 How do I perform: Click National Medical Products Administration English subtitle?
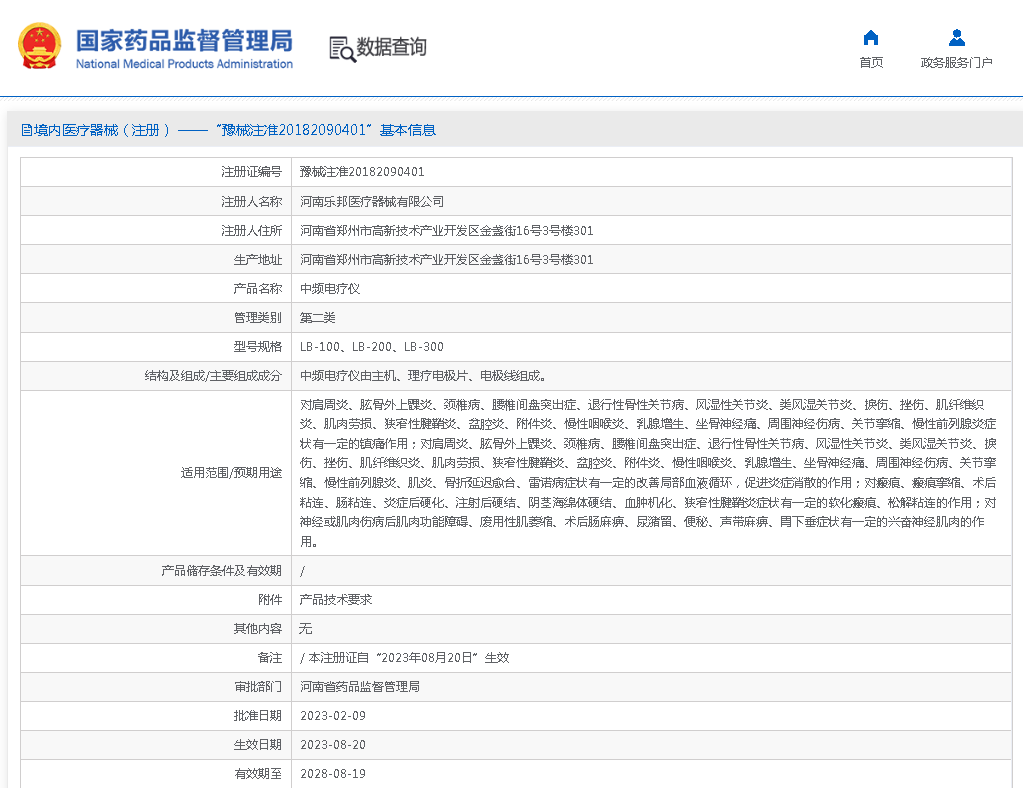click(x=184, y=64)
